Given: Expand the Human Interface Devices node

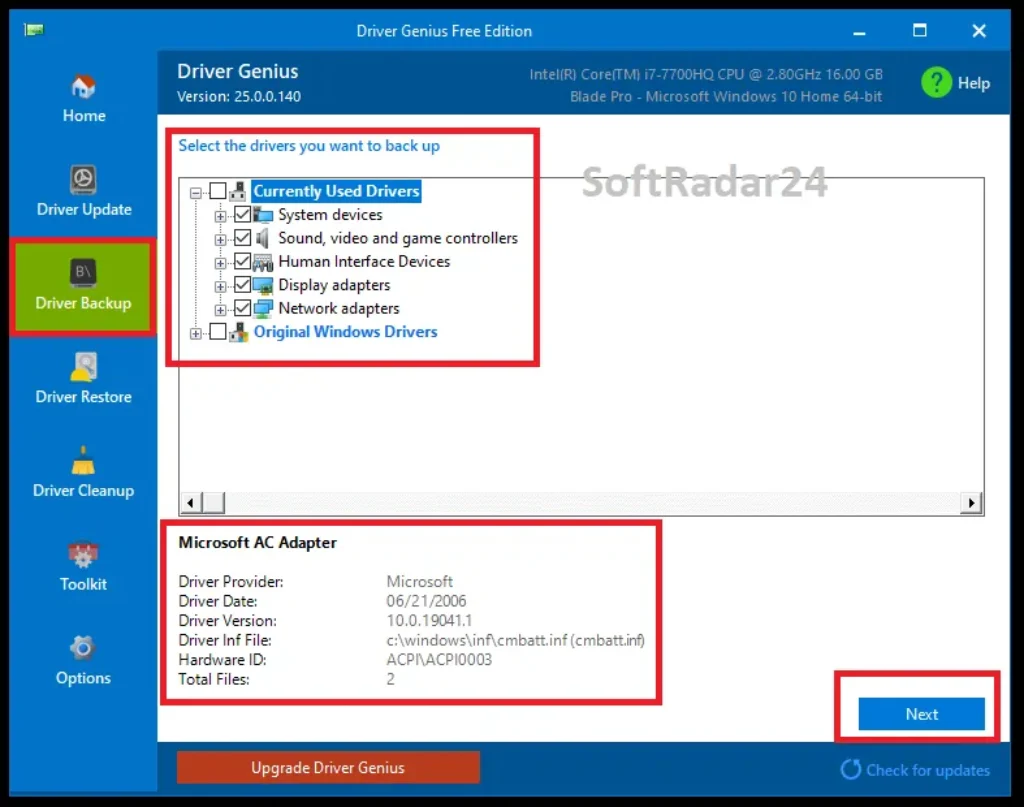Looking at the screenshot, I should pyautogui.click(x=220, y=263).
